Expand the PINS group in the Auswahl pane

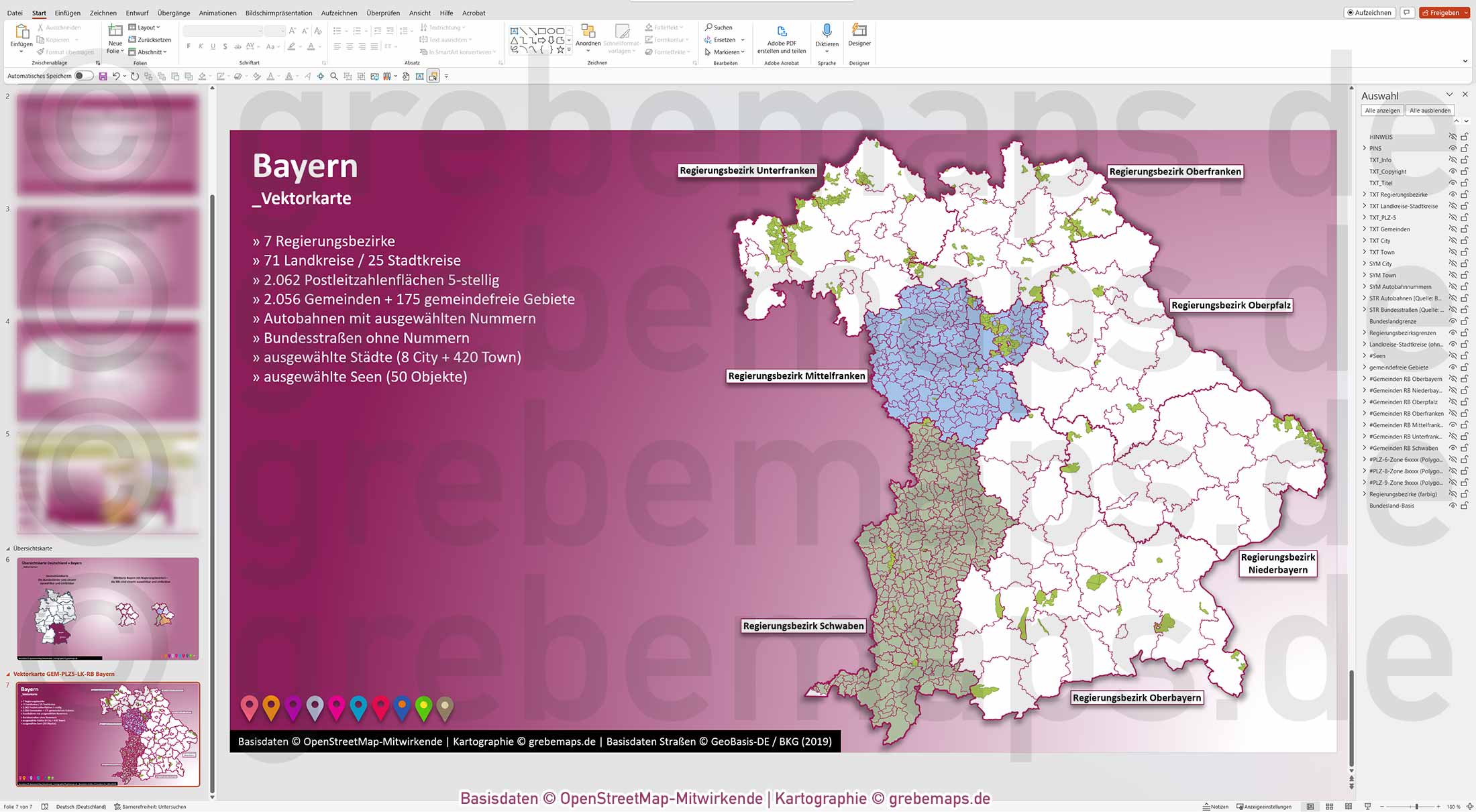[1365, 148]
